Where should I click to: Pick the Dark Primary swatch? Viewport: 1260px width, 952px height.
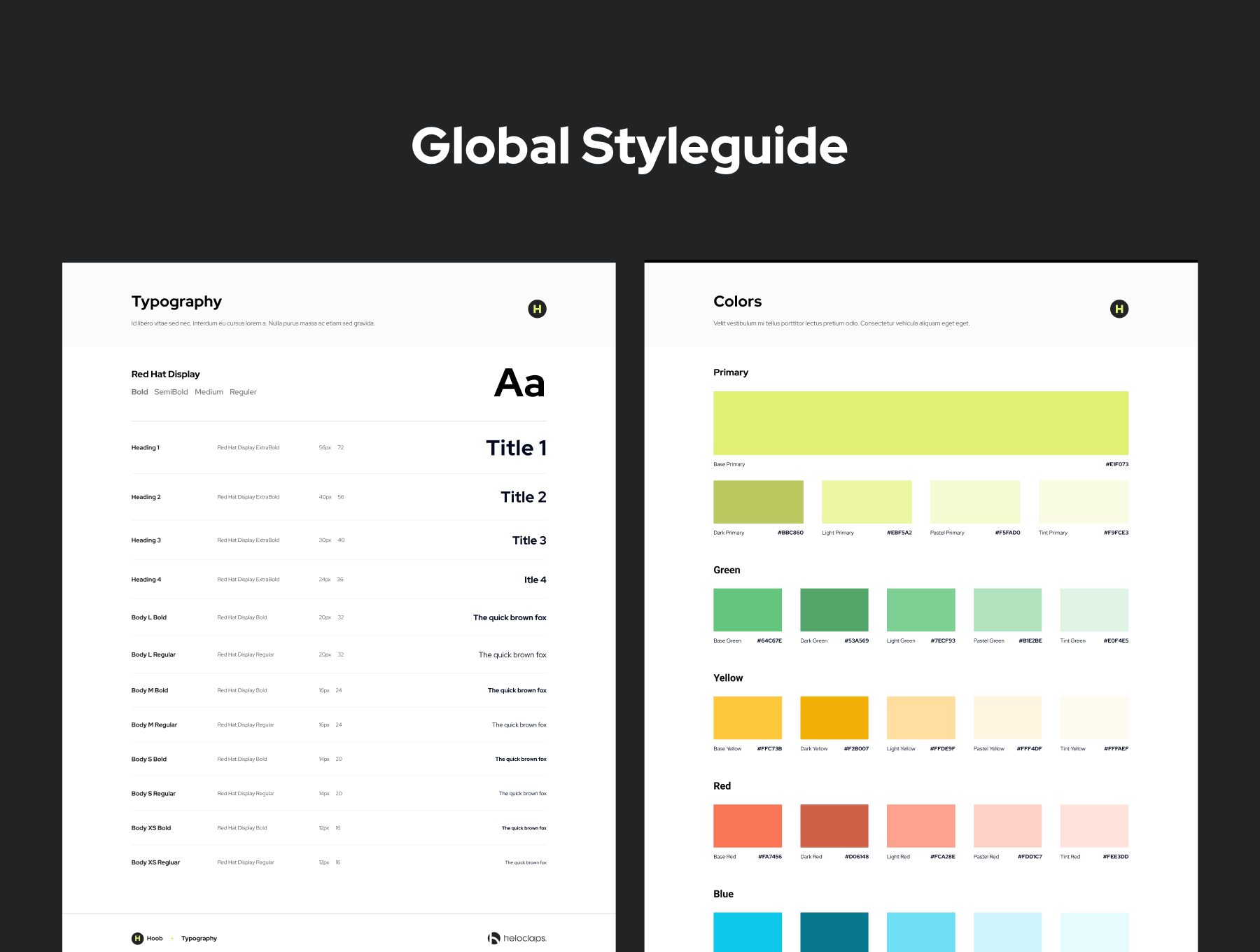point(758,501)
